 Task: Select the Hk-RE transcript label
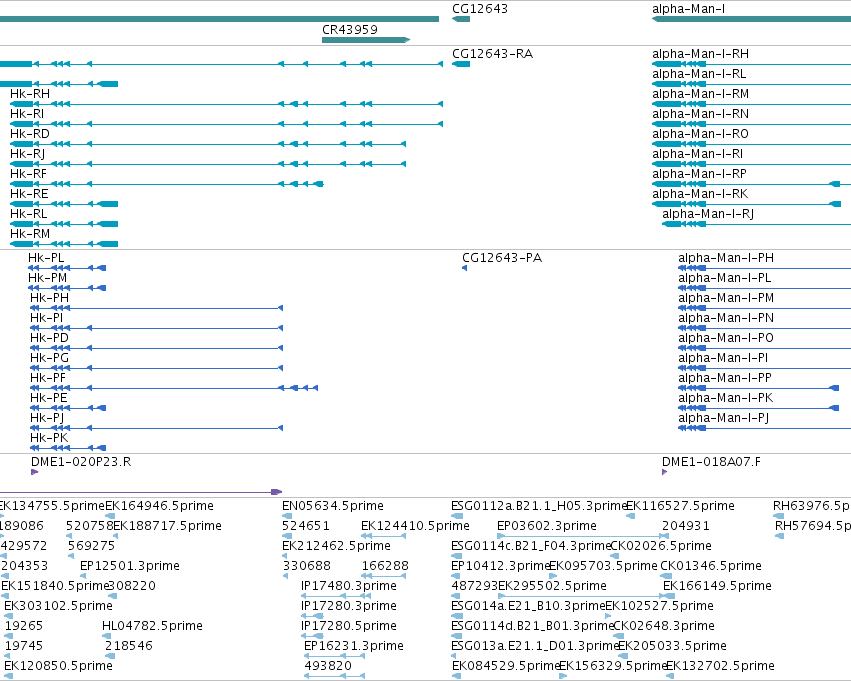point(29,194)
